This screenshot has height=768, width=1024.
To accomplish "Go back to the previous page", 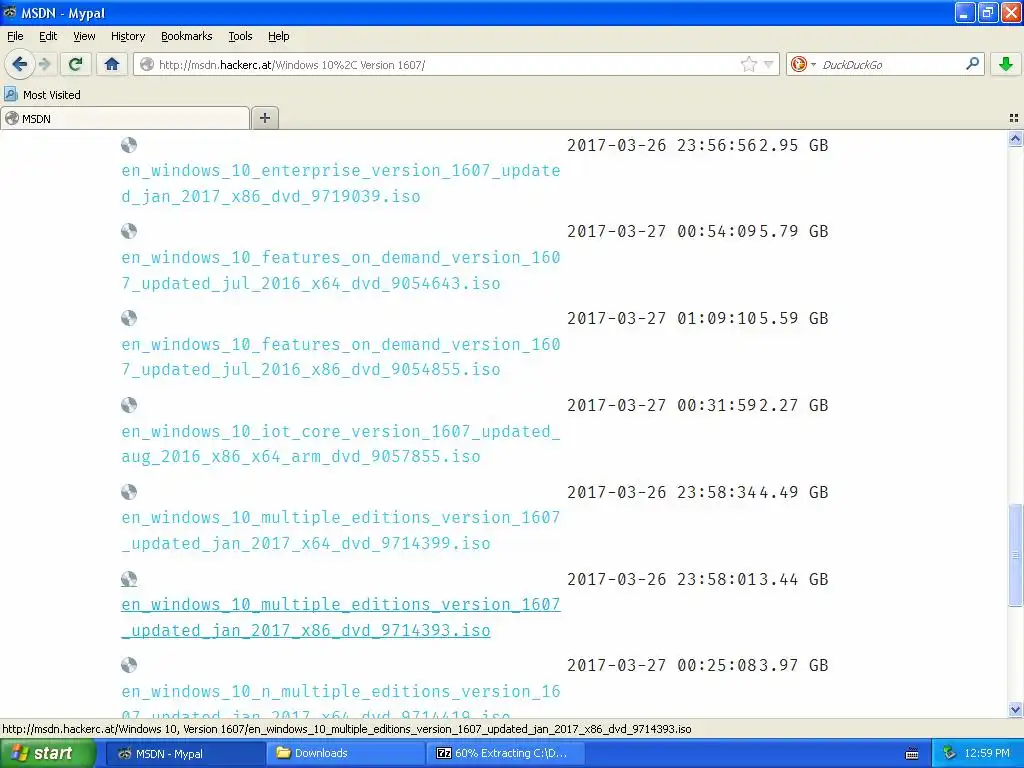I will click(19, 64).
